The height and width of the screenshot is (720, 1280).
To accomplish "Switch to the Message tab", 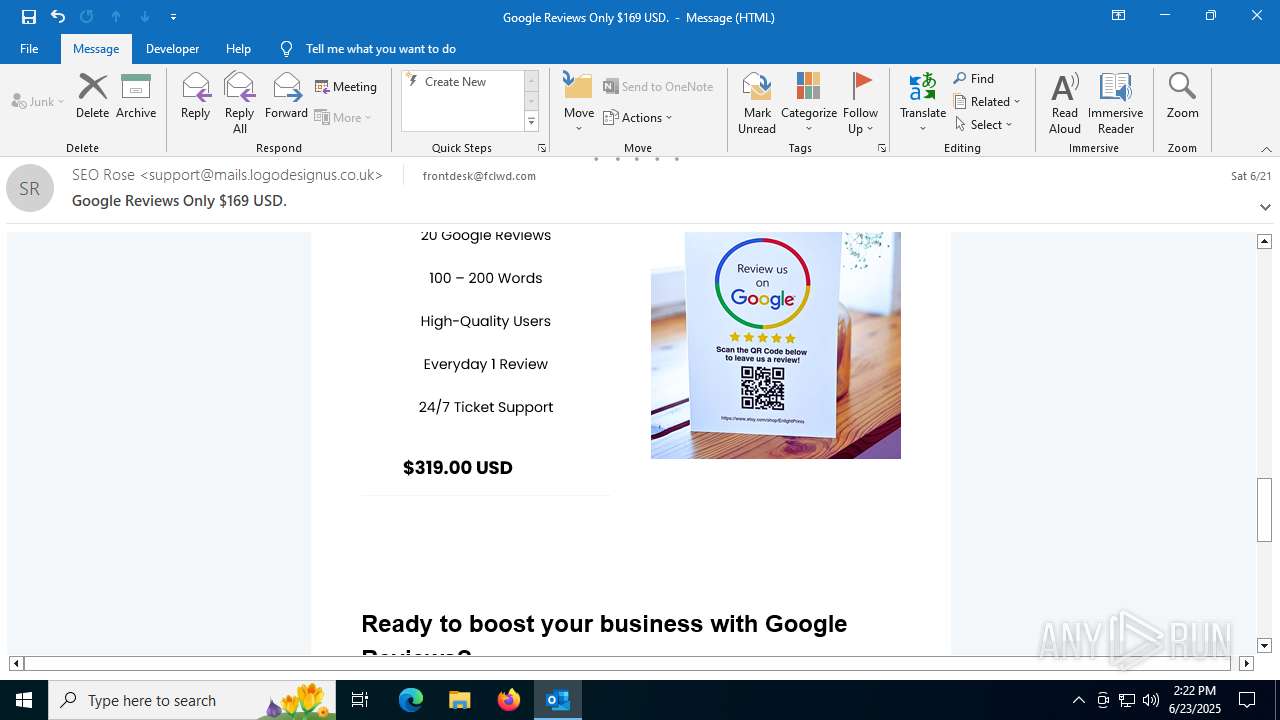I will click(x=96, y=48).
